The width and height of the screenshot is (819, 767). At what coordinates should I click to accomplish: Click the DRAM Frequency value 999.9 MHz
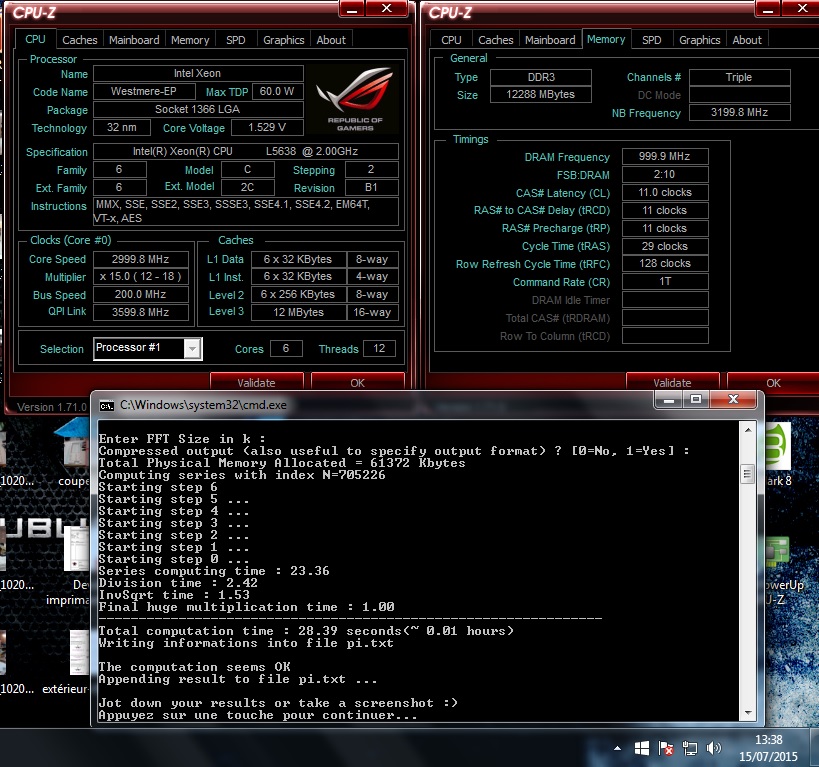coord(665,156)
